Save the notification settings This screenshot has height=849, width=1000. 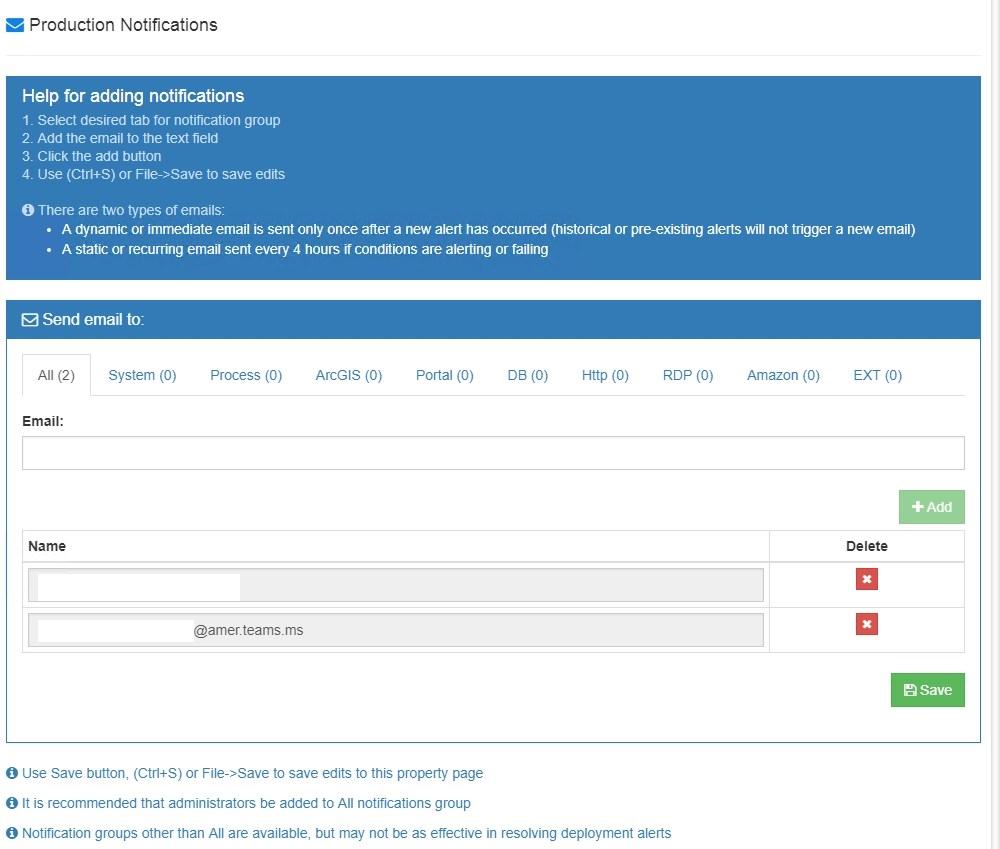(927, 690)
